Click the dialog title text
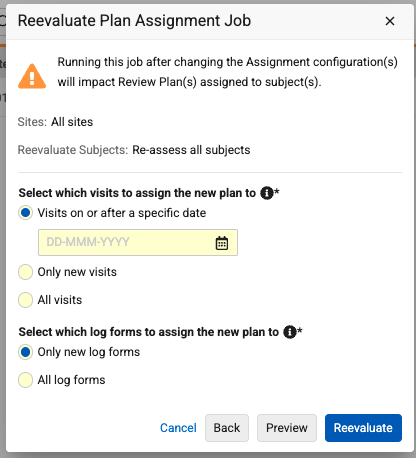Screen dimensions: 416x458 134,21
